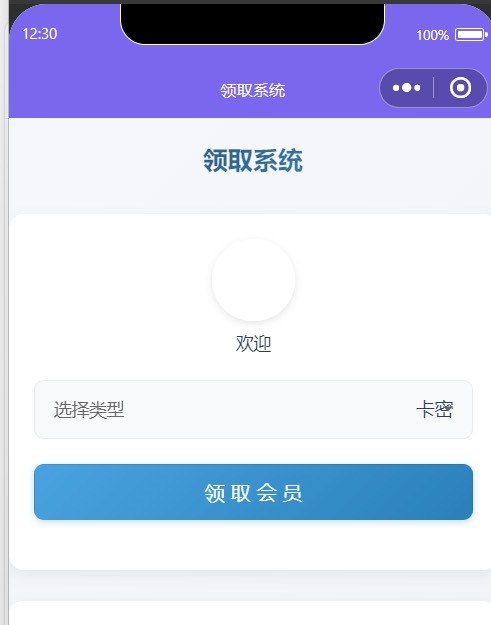The height and width of the screenshot is (625, 491).
Task: Tap the circular close-target capsule icon
Action: pos(460,88)
